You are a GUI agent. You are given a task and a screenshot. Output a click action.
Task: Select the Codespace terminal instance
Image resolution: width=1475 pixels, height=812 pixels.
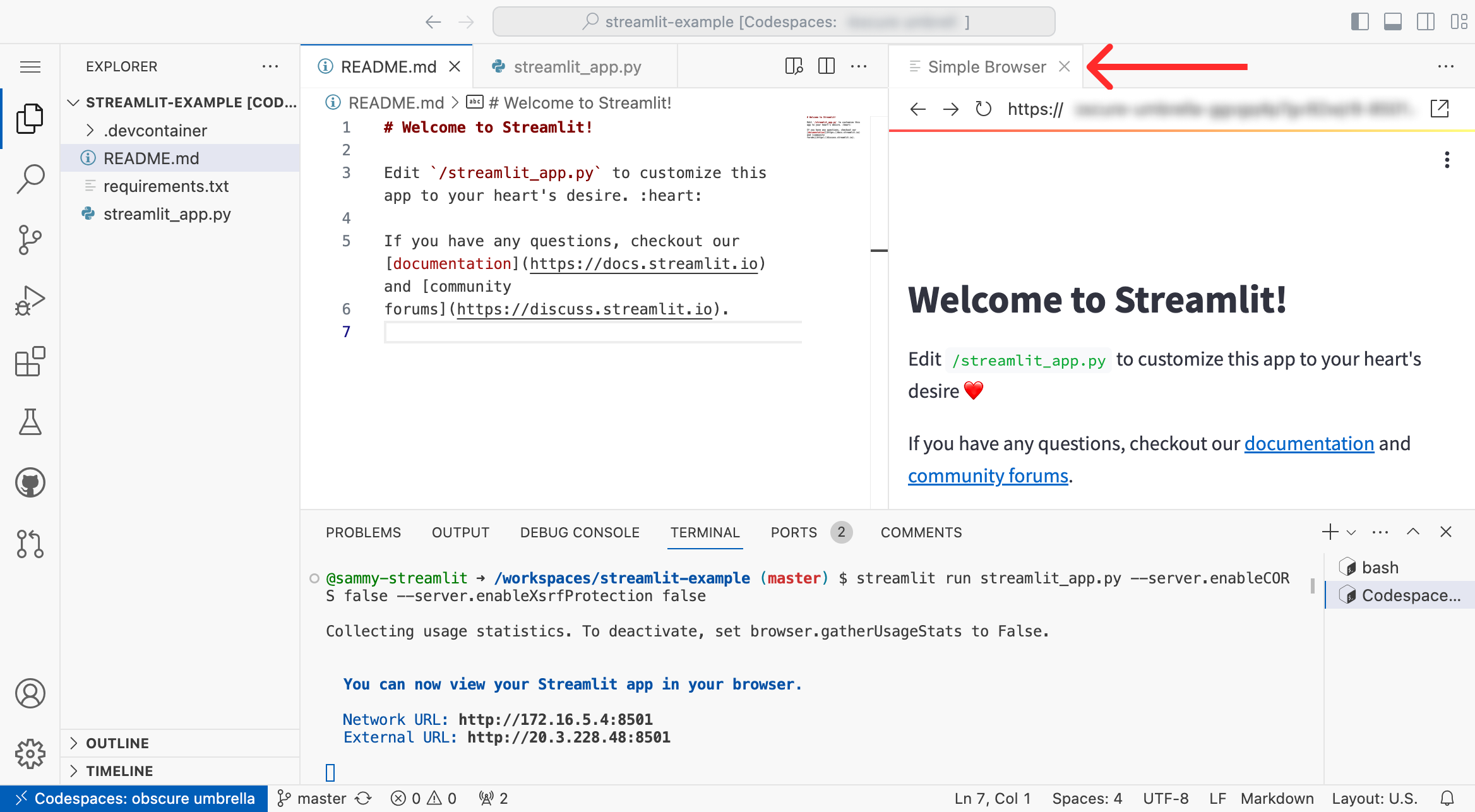click(1400, 595)
